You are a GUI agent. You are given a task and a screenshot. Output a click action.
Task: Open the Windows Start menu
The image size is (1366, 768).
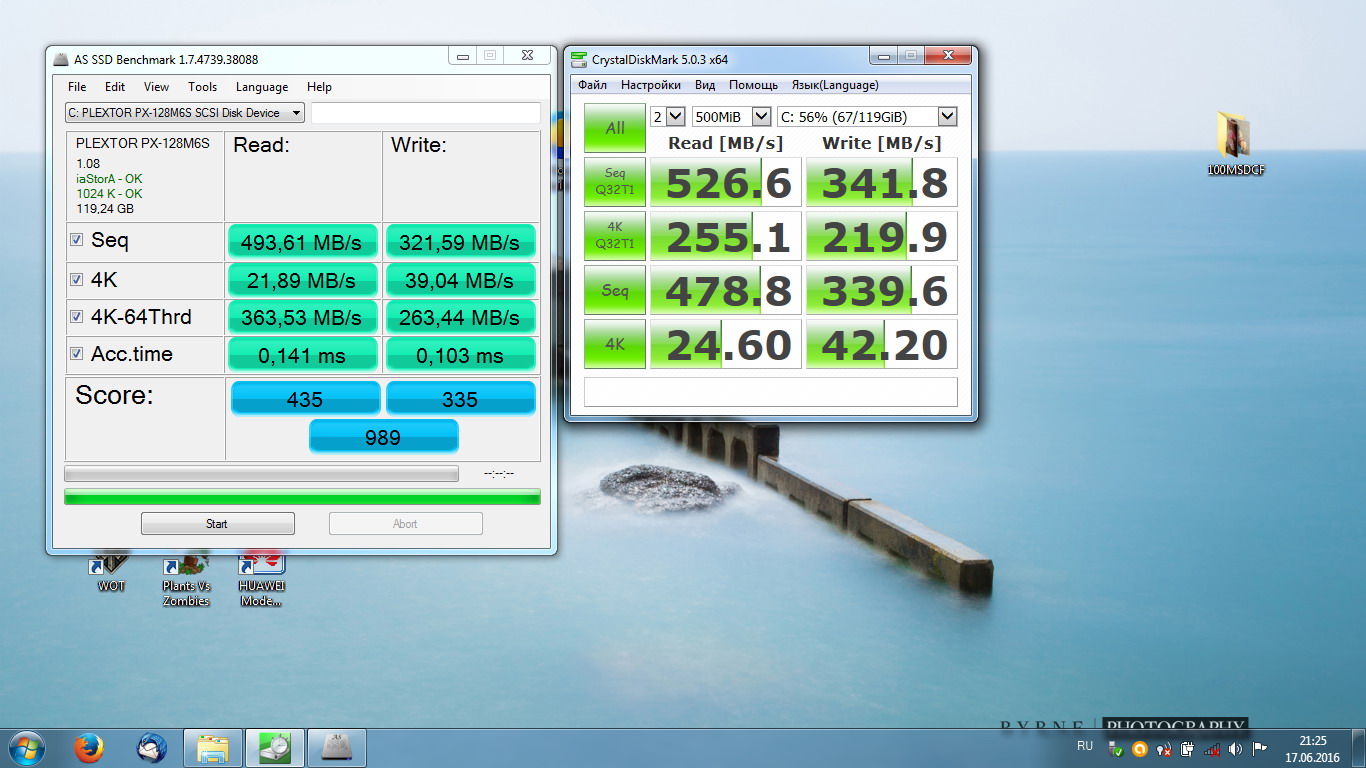pos(25,748)
